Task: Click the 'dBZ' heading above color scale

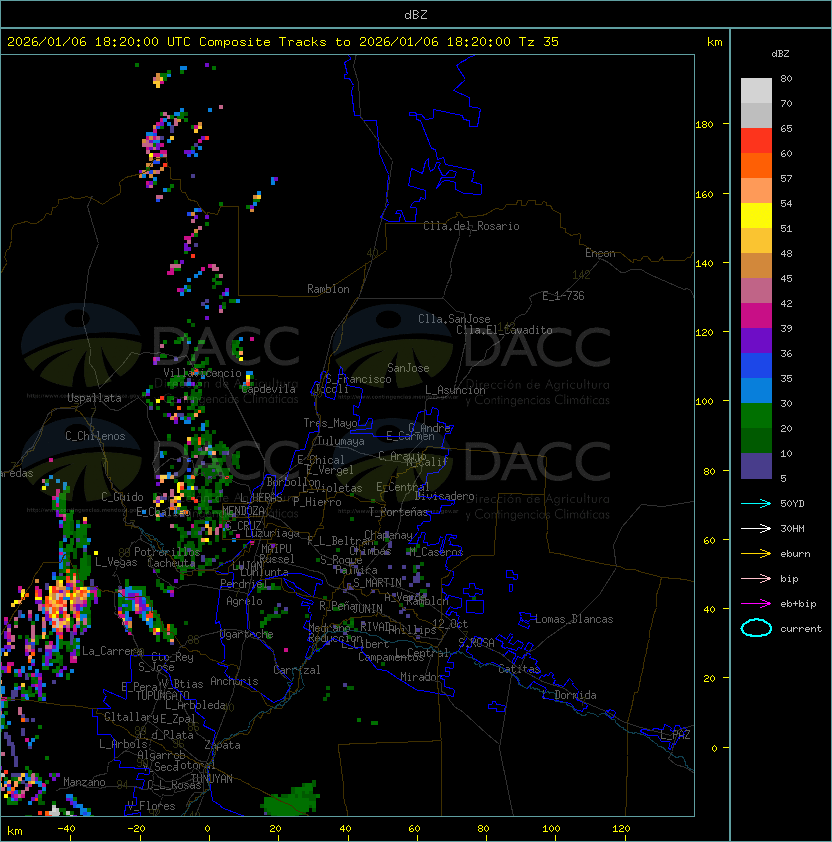Action: [780, 54]
